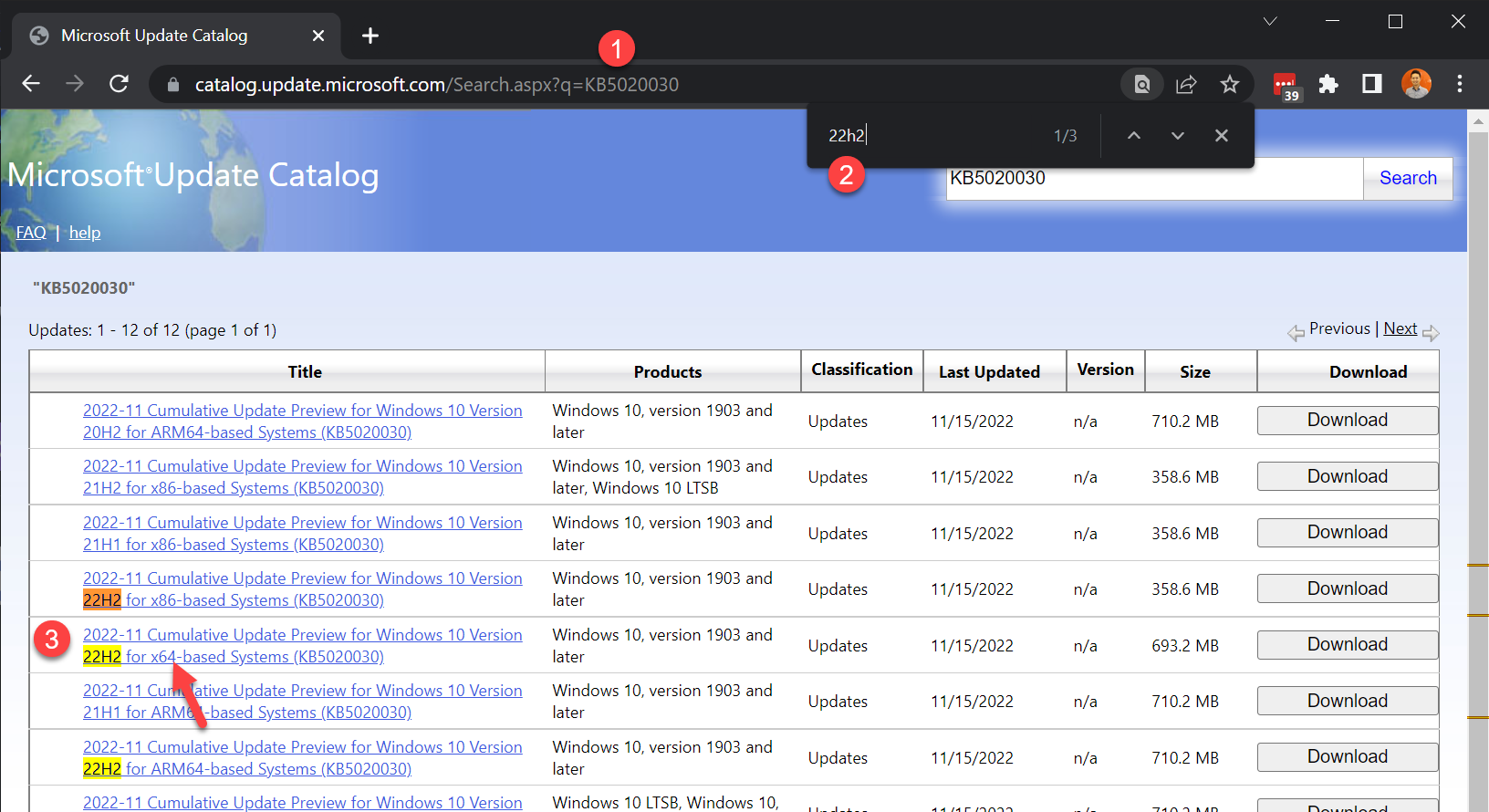This screenshot has height=812, width=1489.
Task: Download the 21H2 x86 update
Action: [x=1348, y=476]
